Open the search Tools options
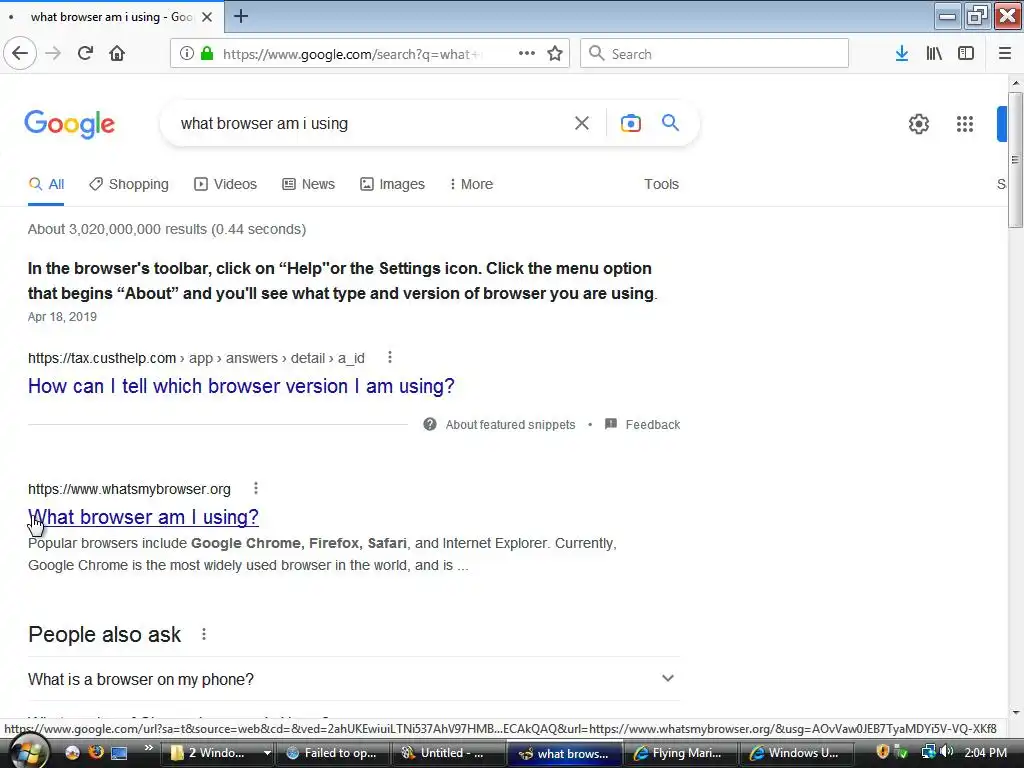Screen dimensions: 1024x768 (662, 184)
